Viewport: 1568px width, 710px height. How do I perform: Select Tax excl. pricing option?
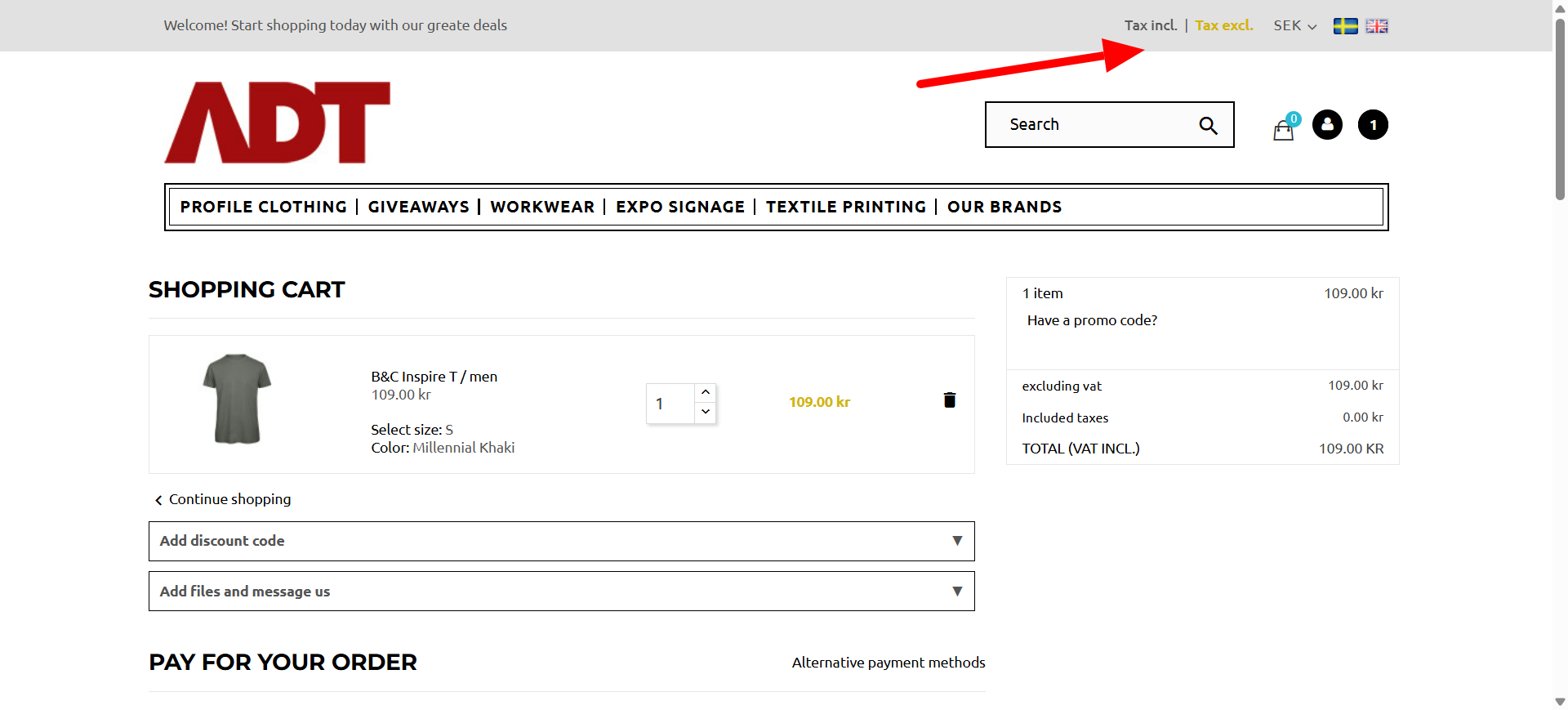tap(1223, 25)
